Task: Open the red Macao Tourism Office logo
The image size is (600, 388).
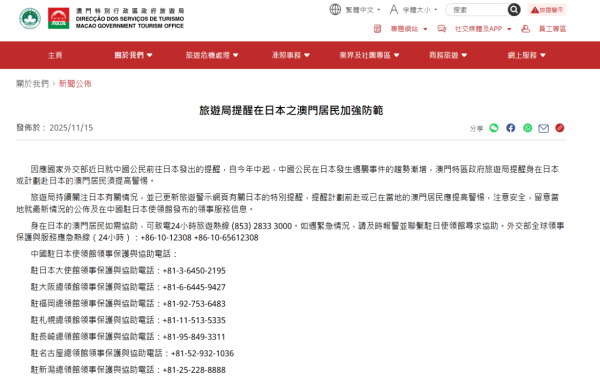Action: (59, 18)
